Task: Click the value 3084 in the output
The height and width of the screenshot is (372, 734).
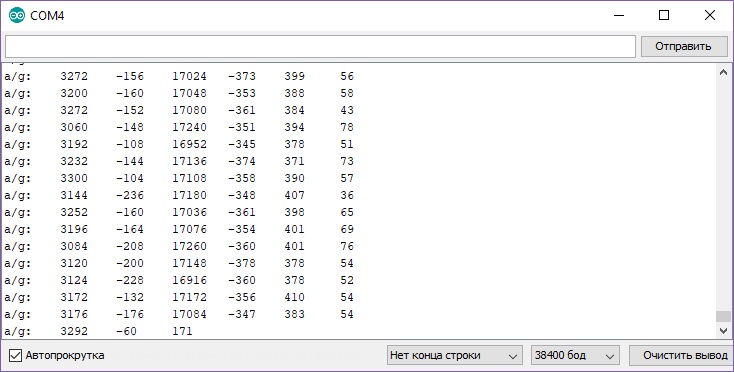Action: pos(74,246)
